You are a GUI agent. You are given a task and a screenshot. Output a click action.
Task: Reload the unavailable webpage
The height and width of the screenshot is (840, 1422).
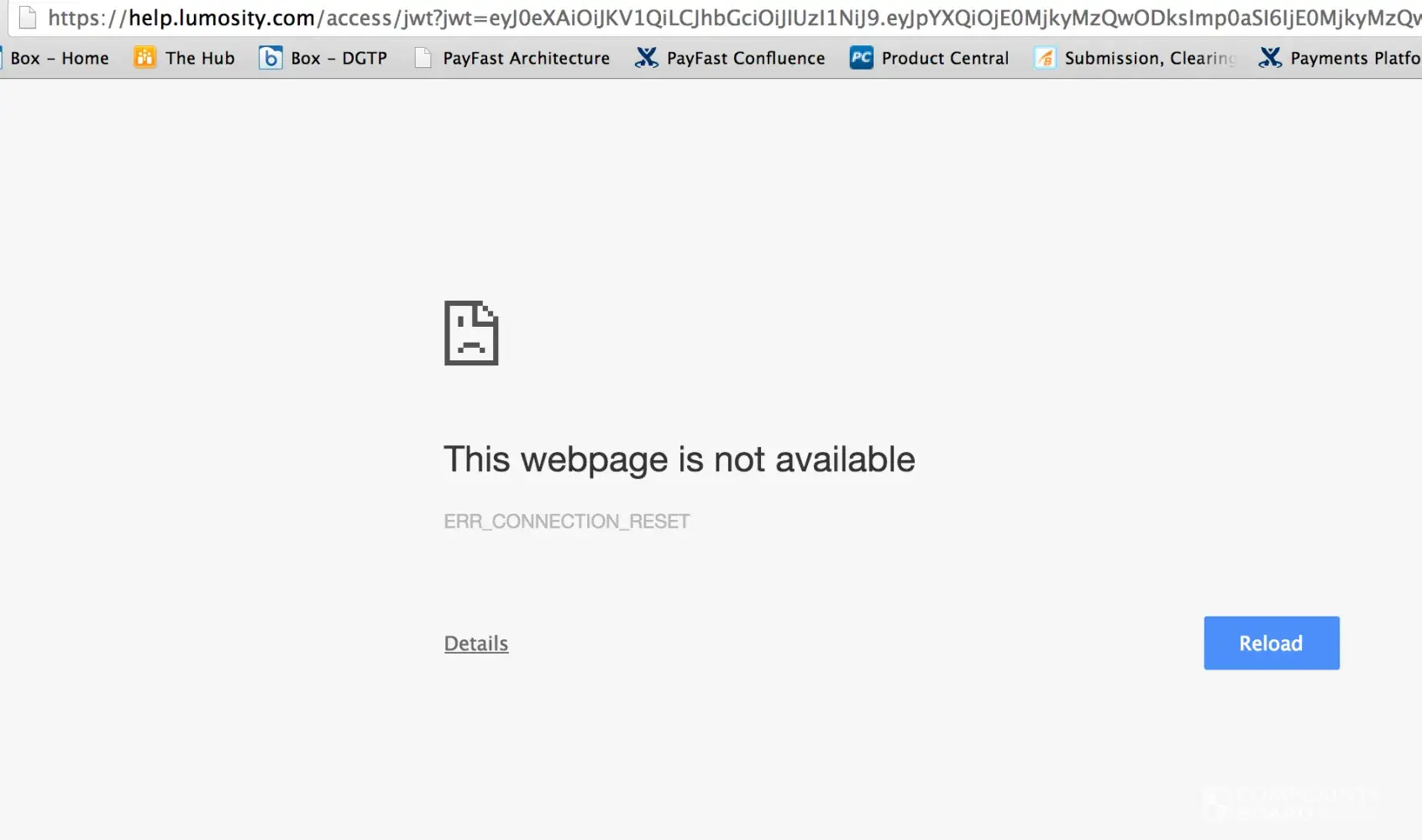coord(1272,643)
